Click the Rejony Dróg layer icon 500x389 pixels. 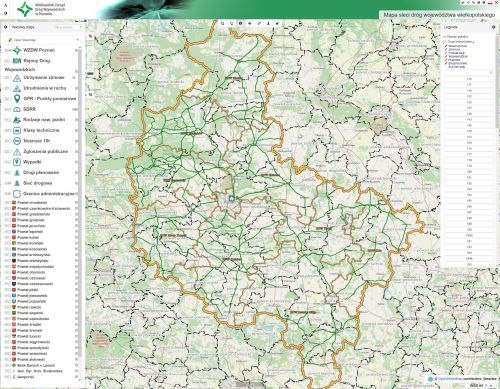[17, 61]
